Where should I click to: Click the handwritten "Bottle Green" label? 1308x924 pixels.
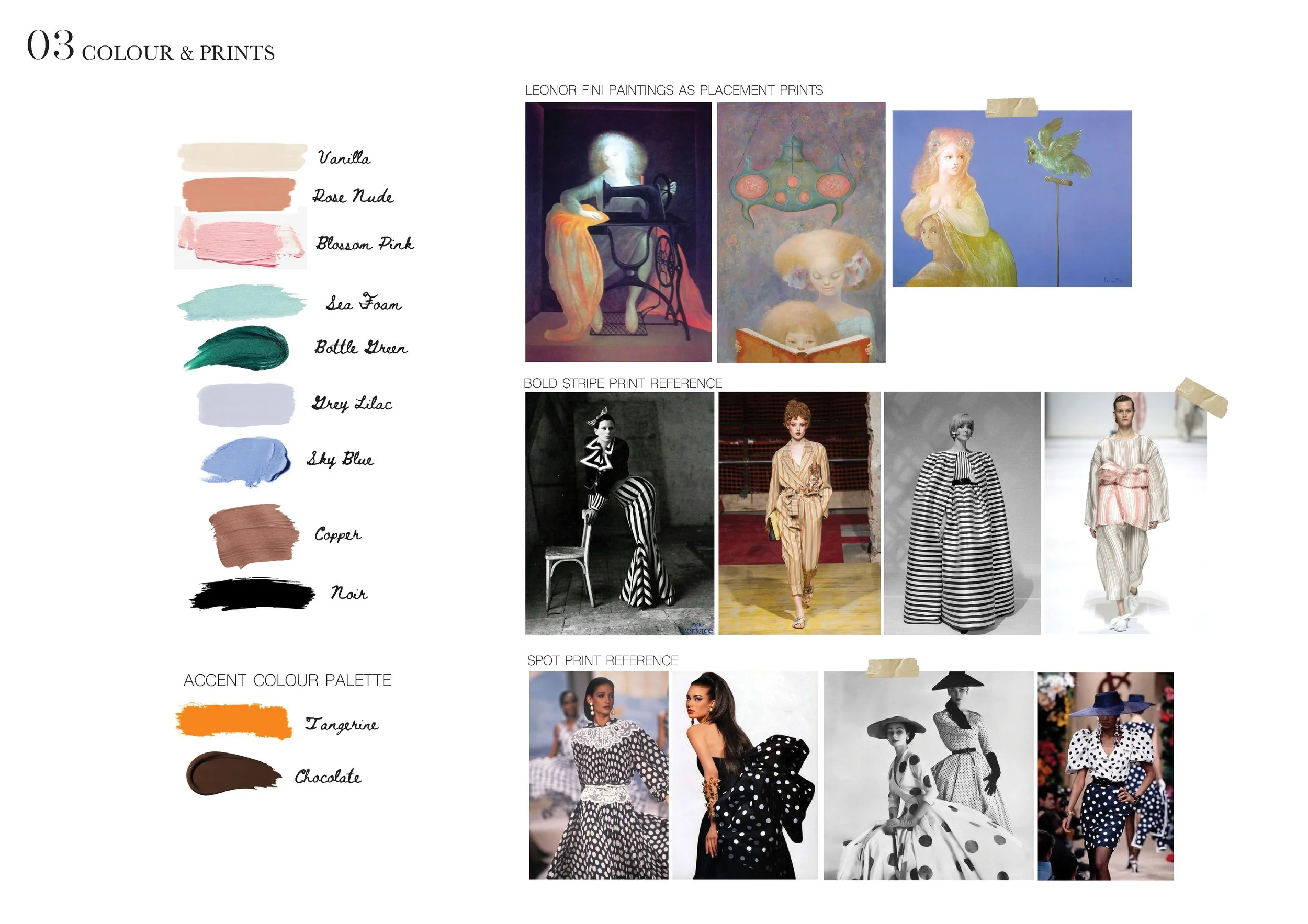(x=361, y=347)
